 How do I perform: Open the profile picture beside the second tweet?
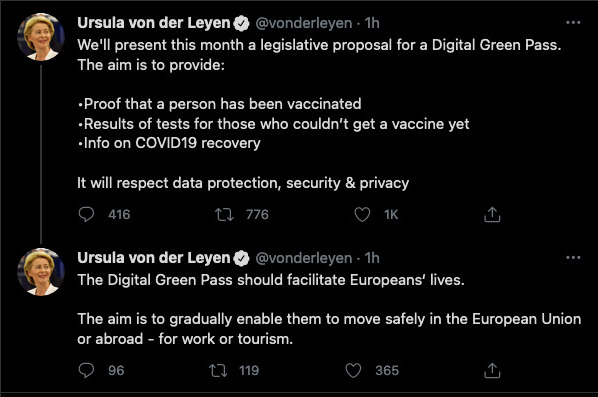[41, 272]
